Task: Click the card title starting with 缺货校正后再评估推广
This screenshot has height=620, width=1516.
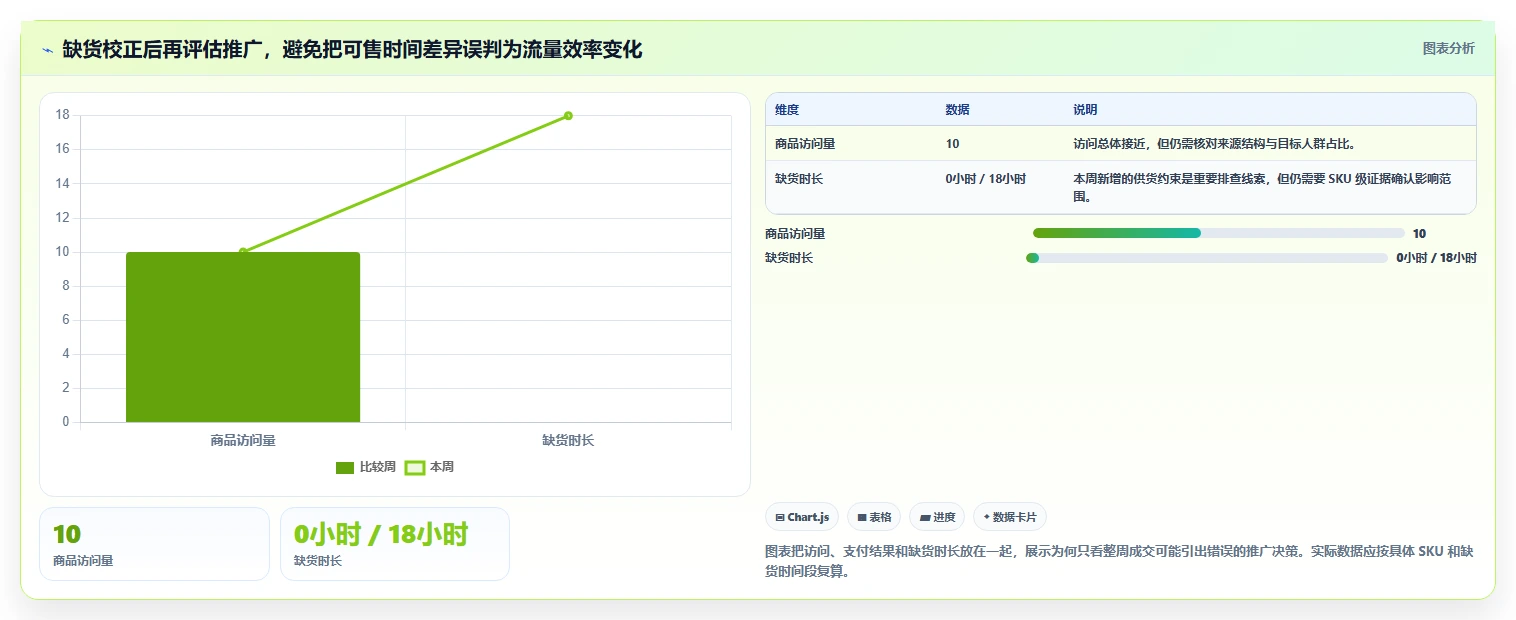Action: [x=352, y=49]
